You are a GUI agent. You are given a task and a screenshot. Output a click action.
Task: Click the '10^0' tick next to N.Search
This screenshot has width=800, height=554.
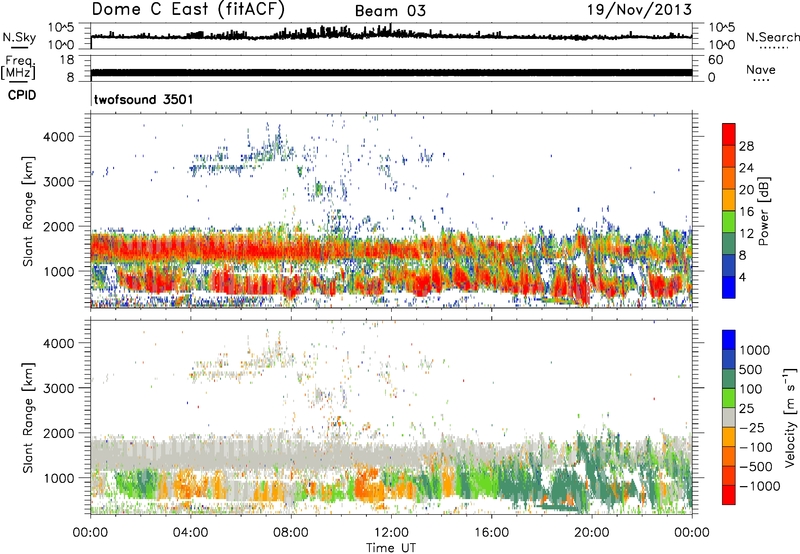[x=722, y=45]
